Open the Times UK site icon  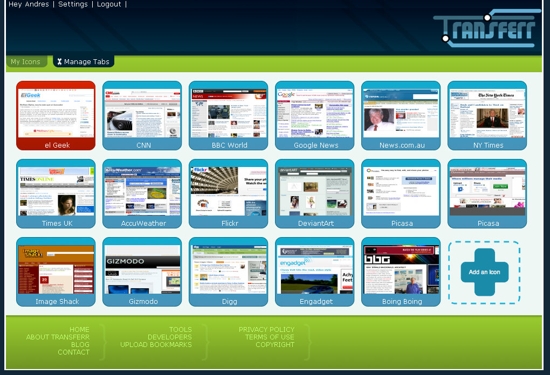coord(56,194)
